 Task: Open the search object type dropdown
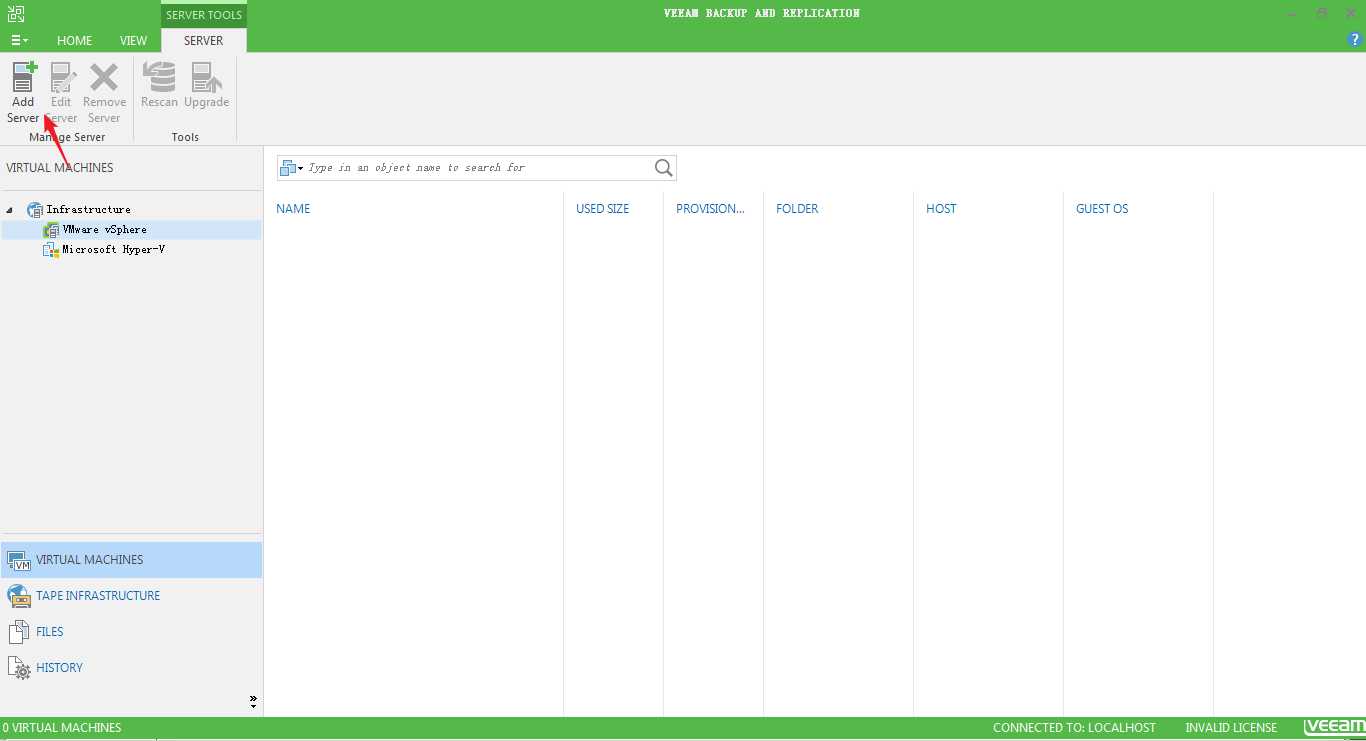point(292,168)
